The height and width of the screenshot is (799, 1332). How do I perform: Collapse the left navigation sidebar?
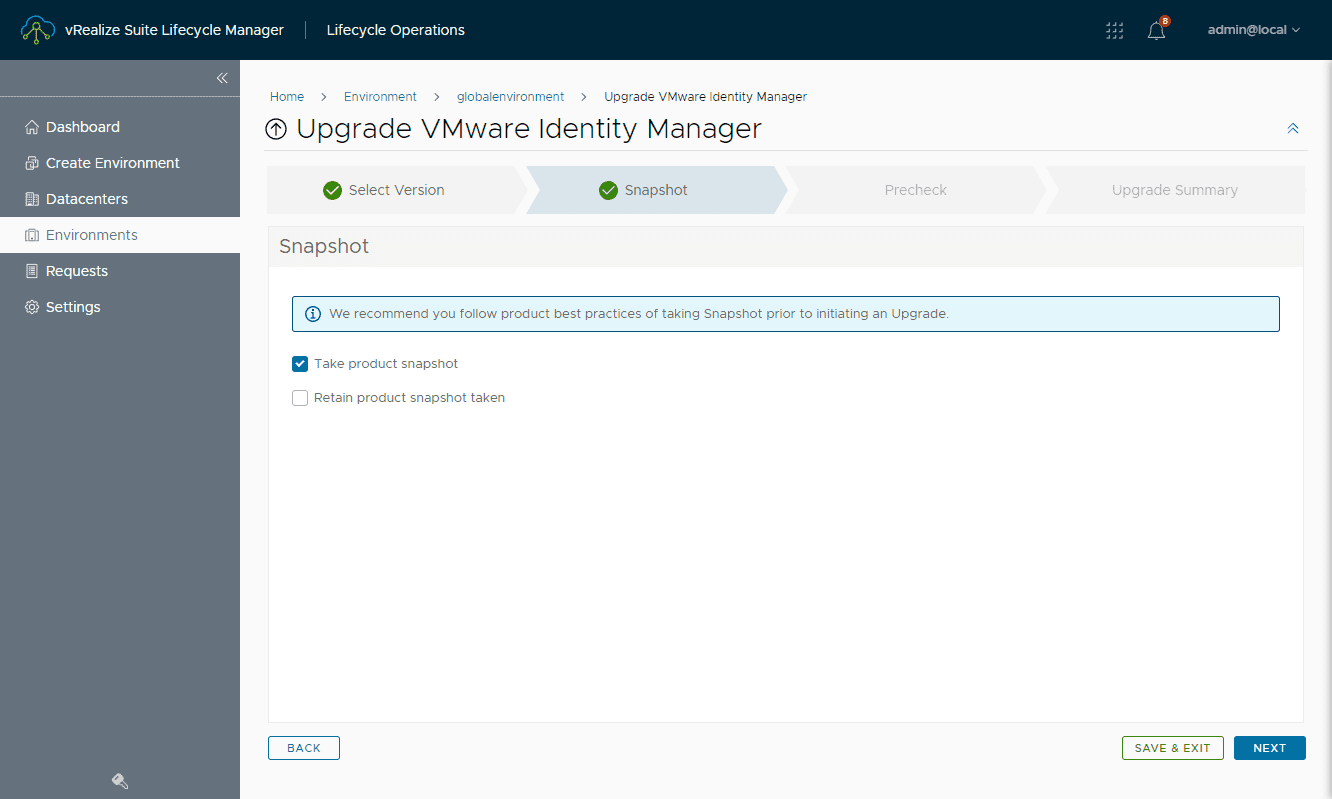[x=222, y=78]
